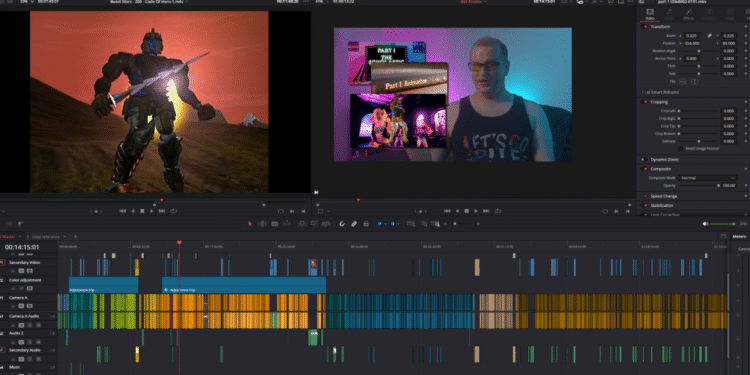Screen dimensions: 750x375
Task: Switch to the copy reference timeline tab
Action: 46,236
